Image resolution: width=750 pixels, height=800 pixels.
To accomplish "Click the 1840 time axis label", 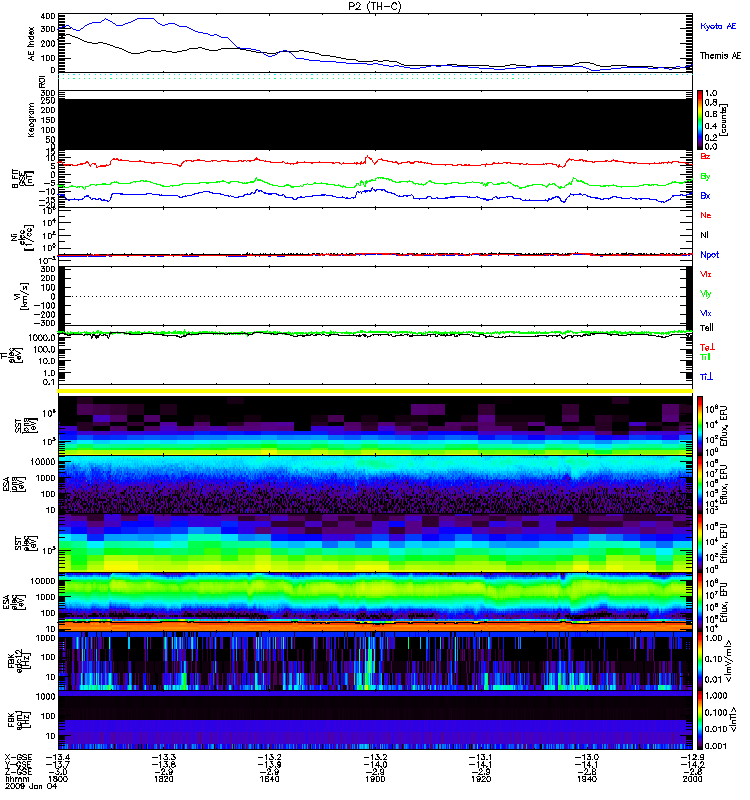I will coord(269,779).
